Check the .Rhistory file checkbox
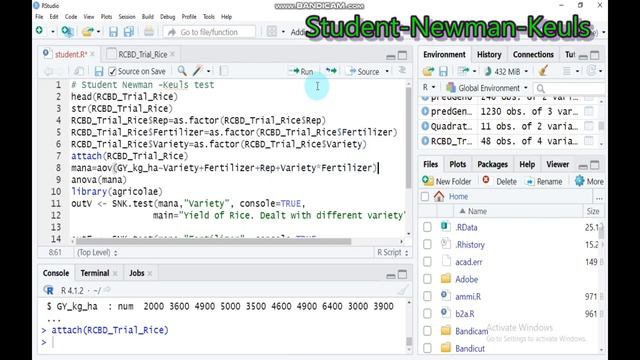Image resolution: width=640 pixels, height=360 pixels. (427, 244)
